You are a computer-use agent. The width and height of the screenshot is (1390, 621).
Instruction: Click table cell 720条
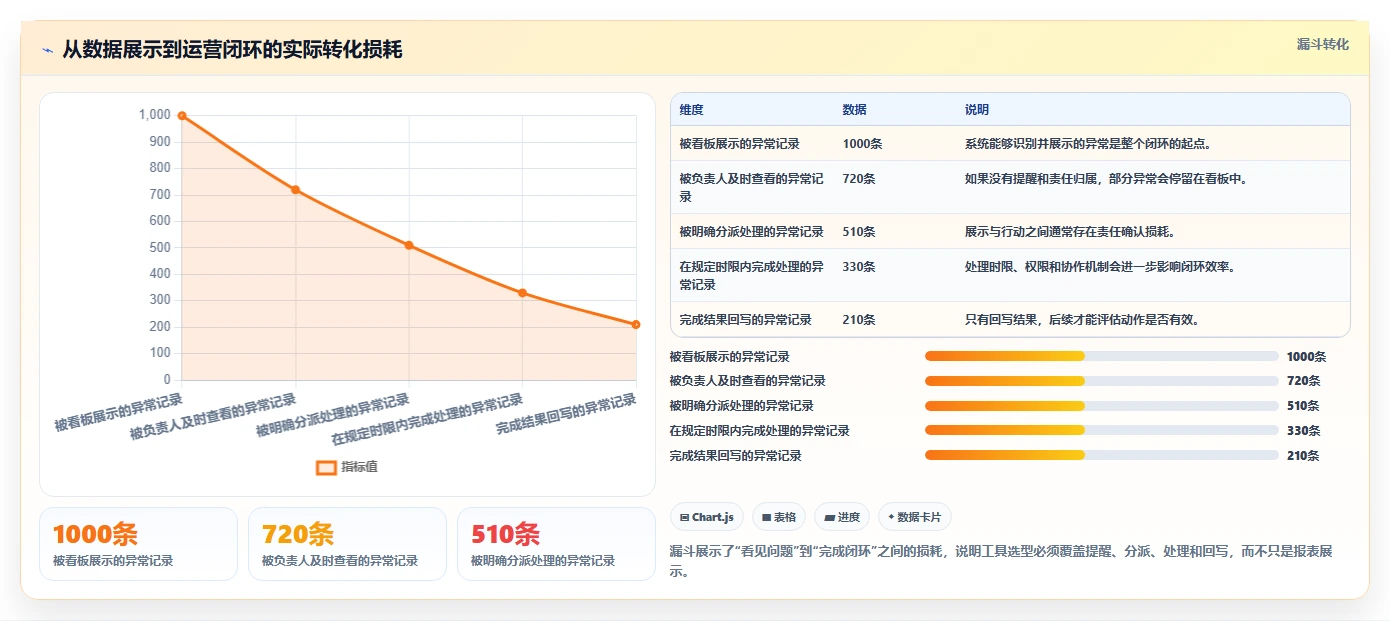tap(859, 179)
